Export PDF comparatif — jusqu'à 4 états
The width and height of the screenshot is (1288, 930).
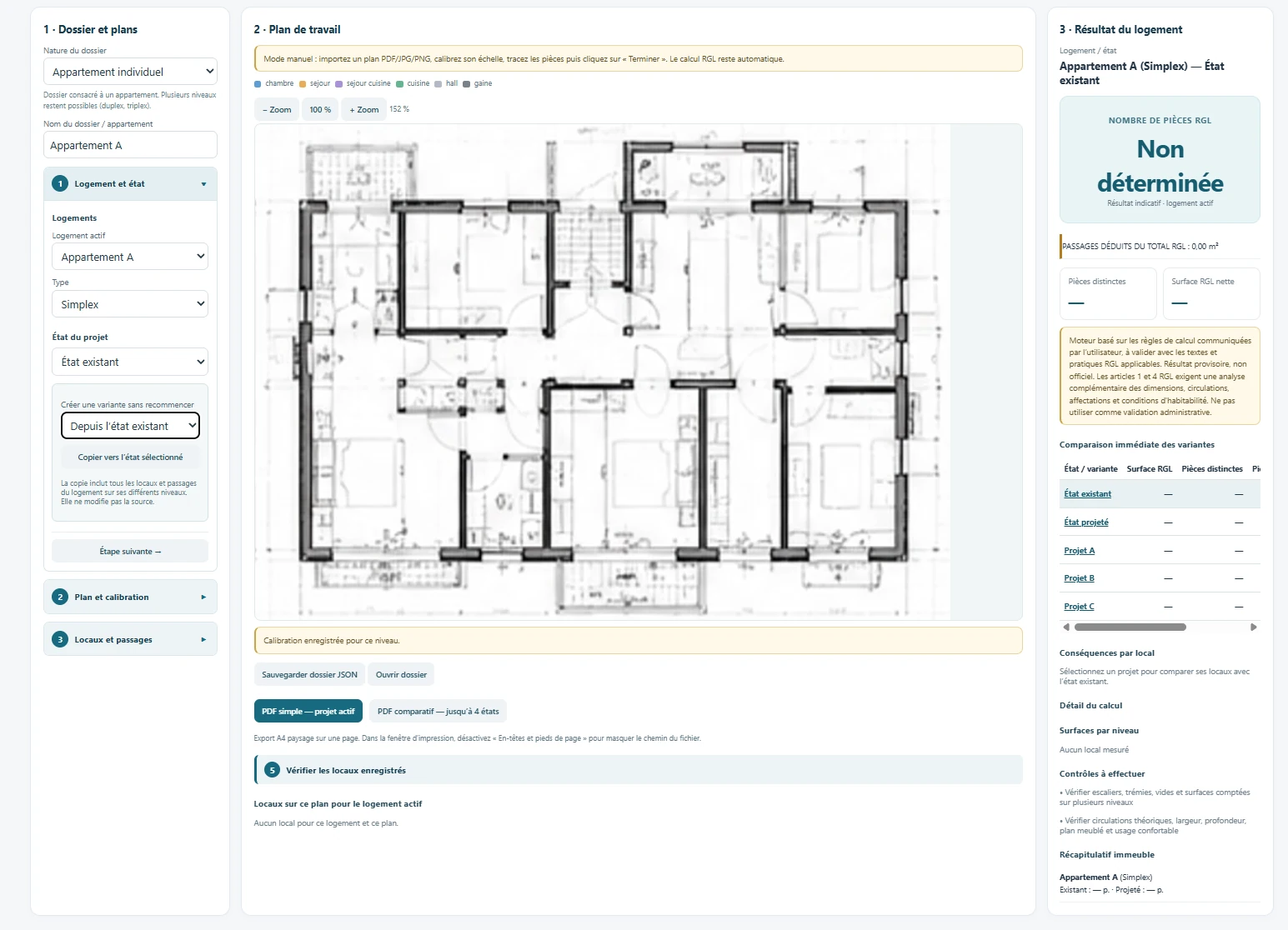[438, 711]
